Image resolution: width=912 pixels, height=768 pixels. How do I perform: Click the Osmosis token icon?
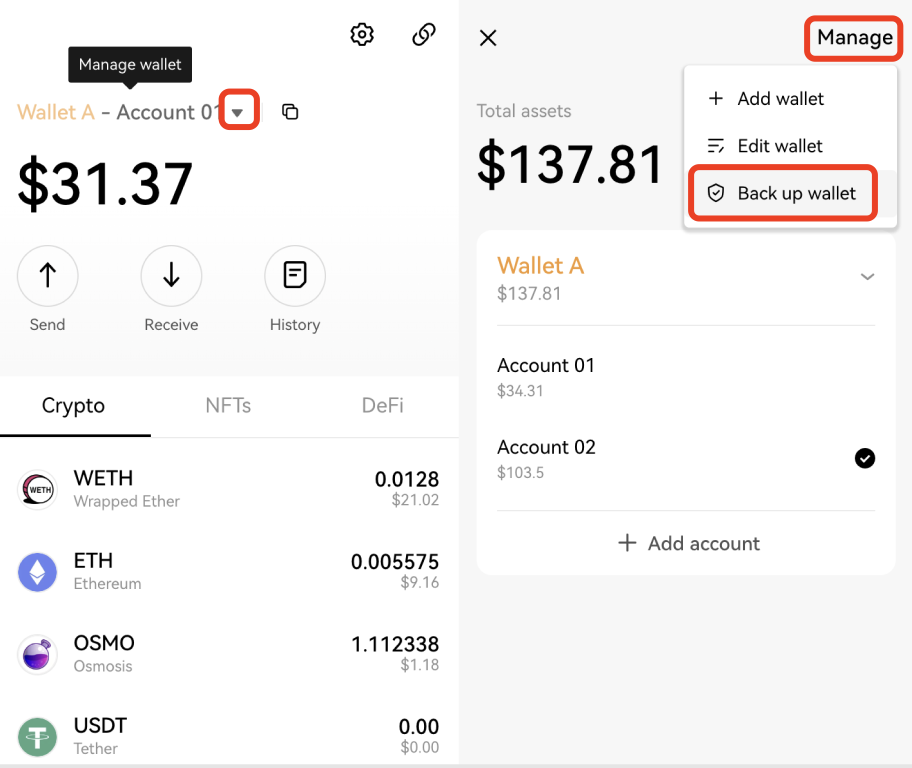pos(39,654)
